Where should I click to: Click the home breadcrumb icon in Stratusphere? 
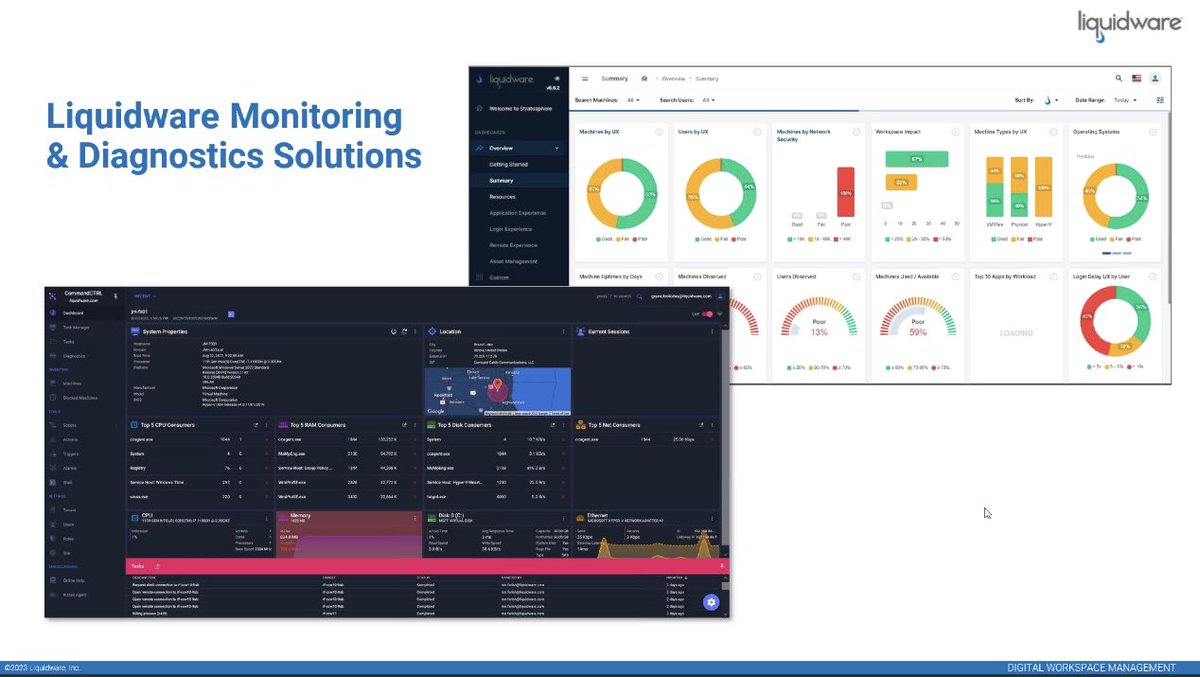pyautogui.click(x=645, y=78)
